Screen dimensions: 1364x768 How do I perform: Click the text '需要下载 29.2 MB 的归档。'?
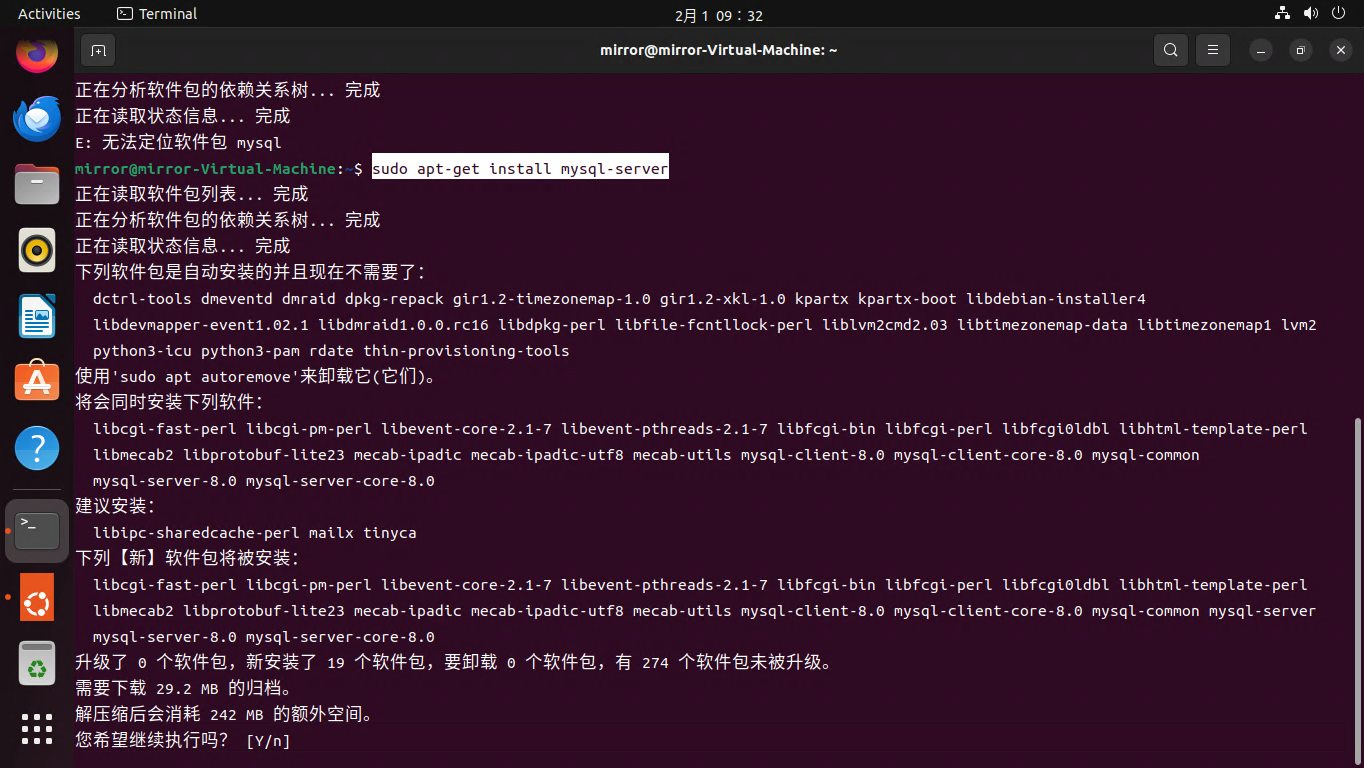[184, 689]
